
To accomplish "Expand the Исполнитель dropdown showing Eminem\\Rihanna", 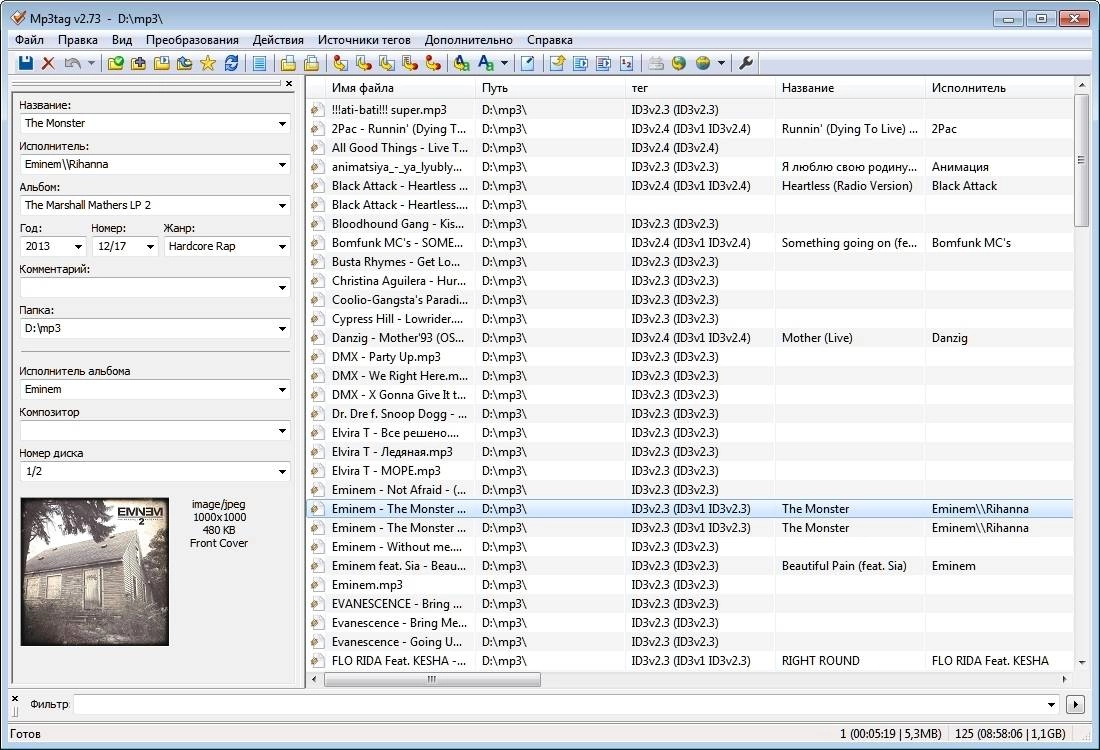I will coord(282,164).
